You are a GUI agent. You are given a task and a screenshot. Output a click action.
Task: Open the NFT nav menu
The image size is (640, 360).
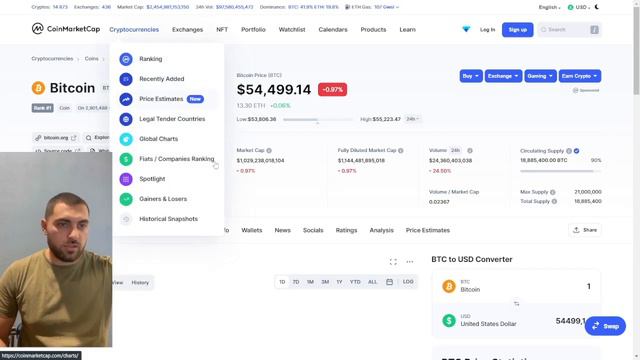point(222,30)
